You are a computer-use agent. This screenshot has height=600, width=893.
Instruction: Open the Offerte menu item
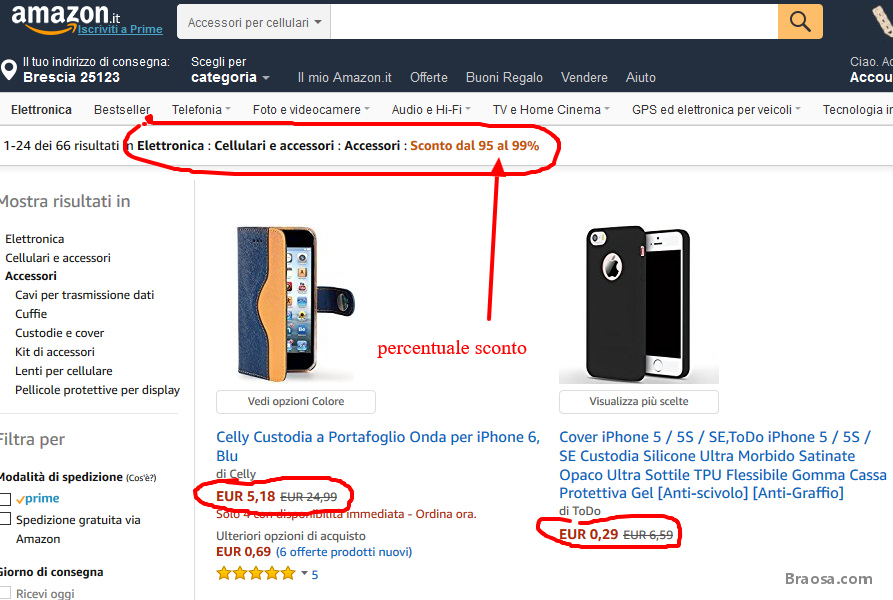[x=429, y=77]
